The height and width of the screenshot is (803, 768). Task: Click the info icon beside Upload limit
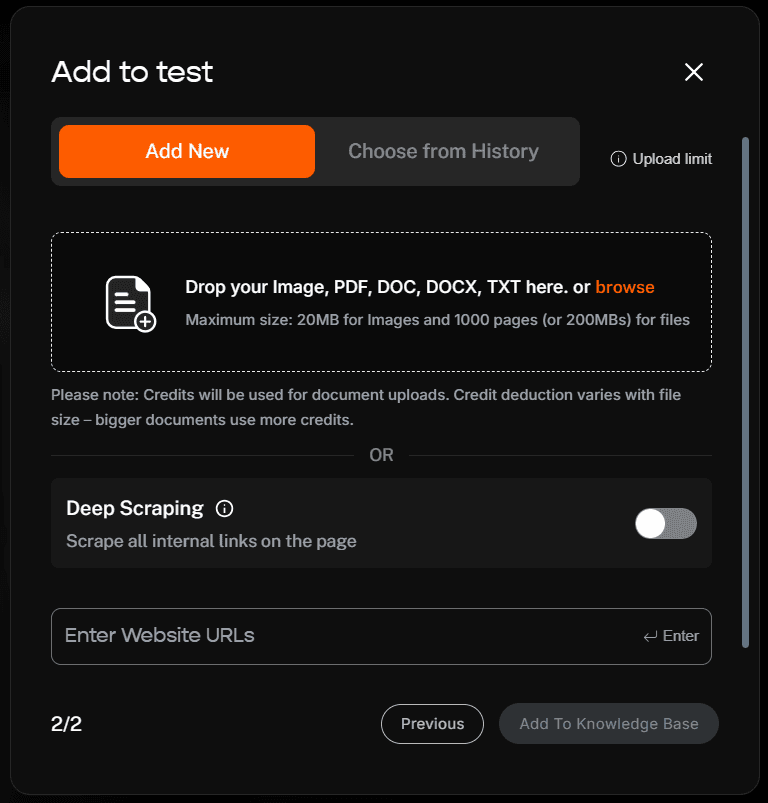pos(618,159)
